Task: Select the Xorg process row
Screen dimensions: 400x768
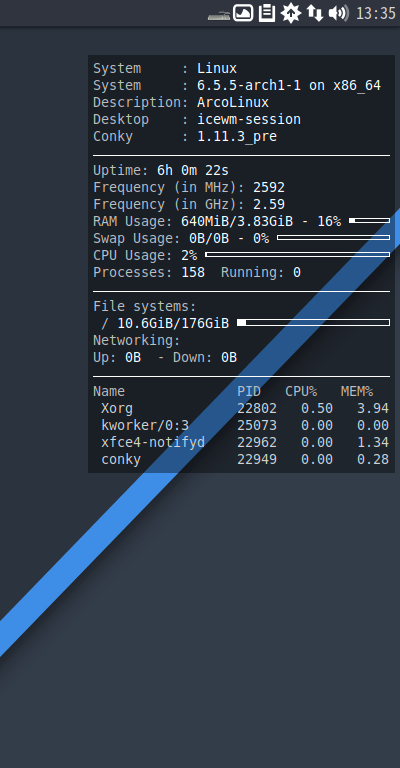Action: pyautogui.click(x=241, y=408)
